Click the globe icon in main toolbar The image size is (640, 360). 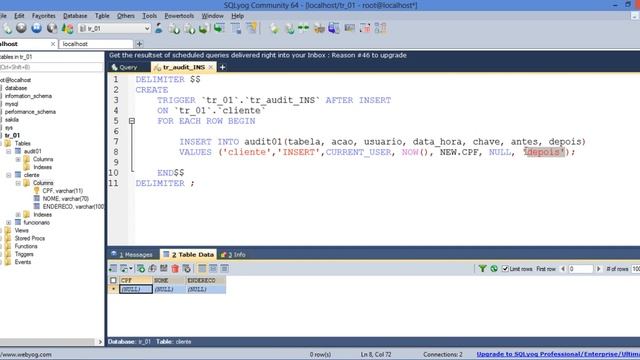pos(52,28)
